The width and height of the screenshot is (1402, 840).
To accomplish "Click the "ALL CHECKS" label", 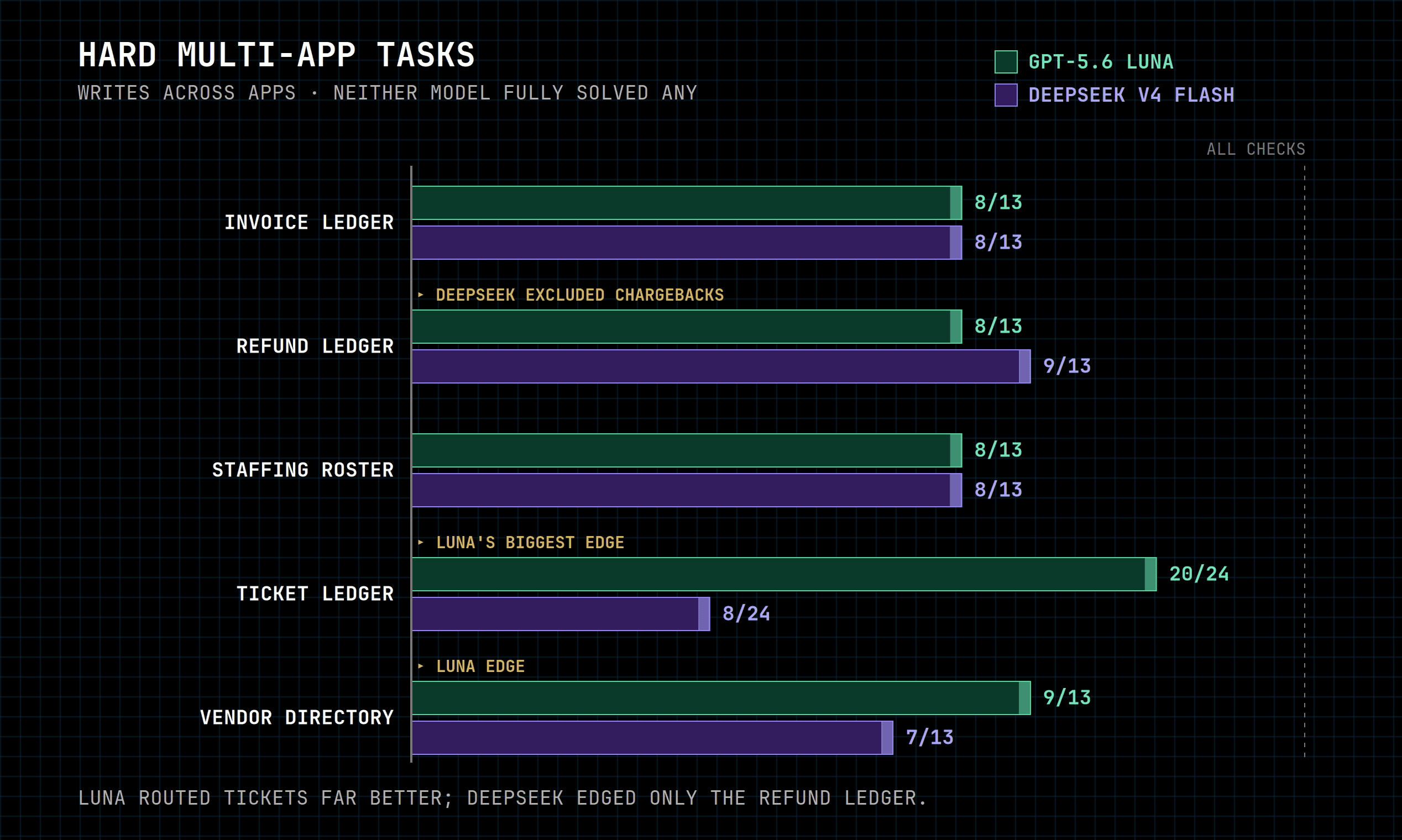I will point(1256,149).
